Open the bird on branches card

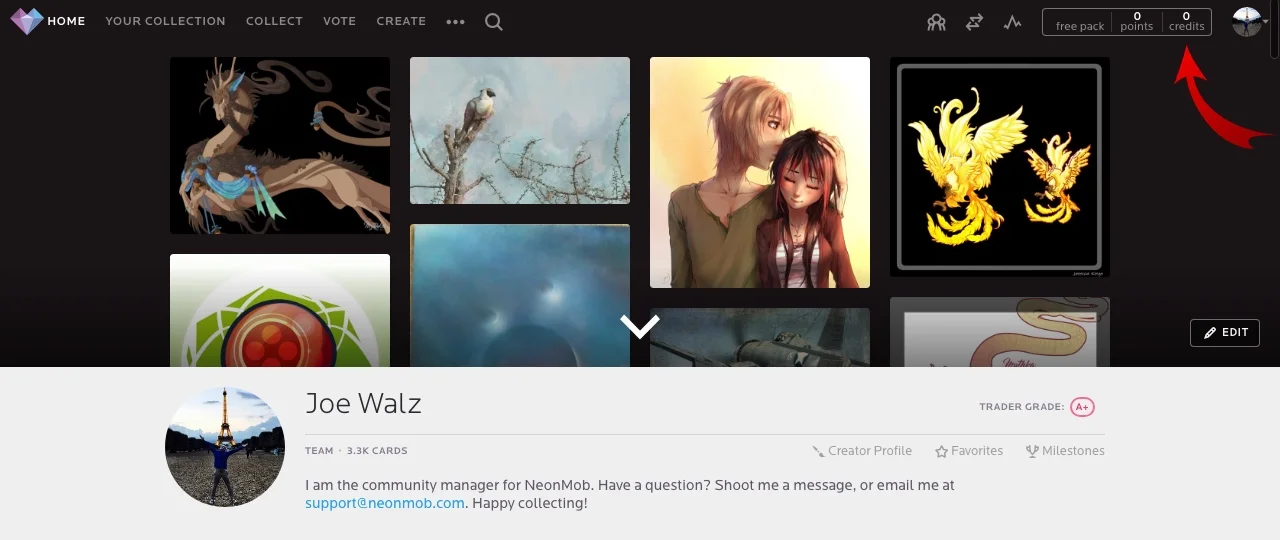pyautogui.click(x=520, y=130)
